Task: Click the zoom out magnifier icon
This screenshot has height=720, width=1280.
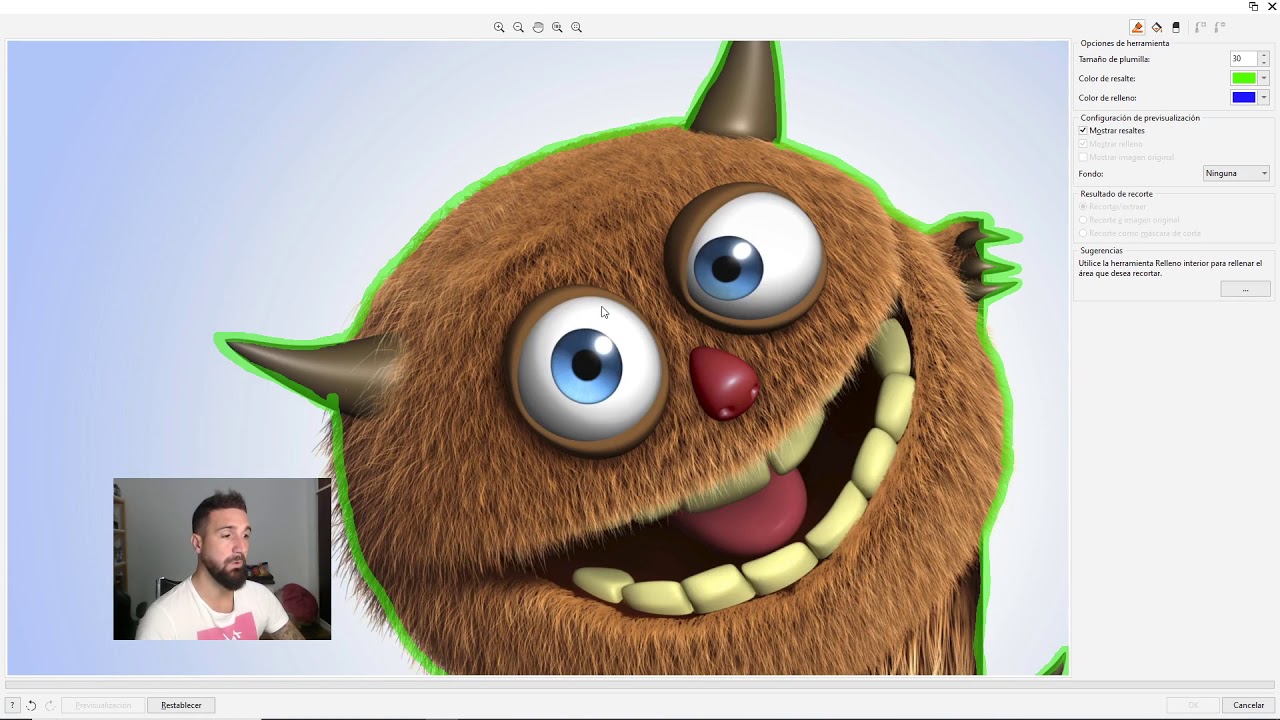Action: pyautogui.click(x=518, y=27)
